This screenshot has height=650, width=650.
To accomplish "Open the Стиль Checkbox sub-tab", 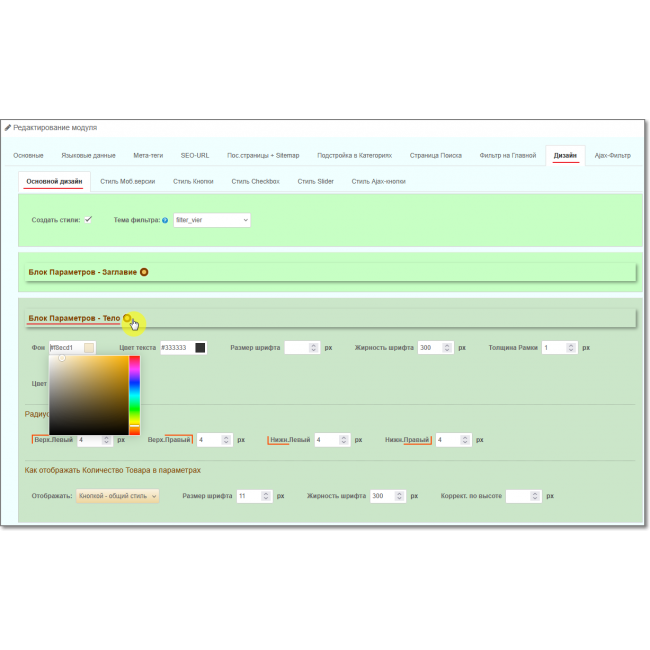I will point(255,182).
